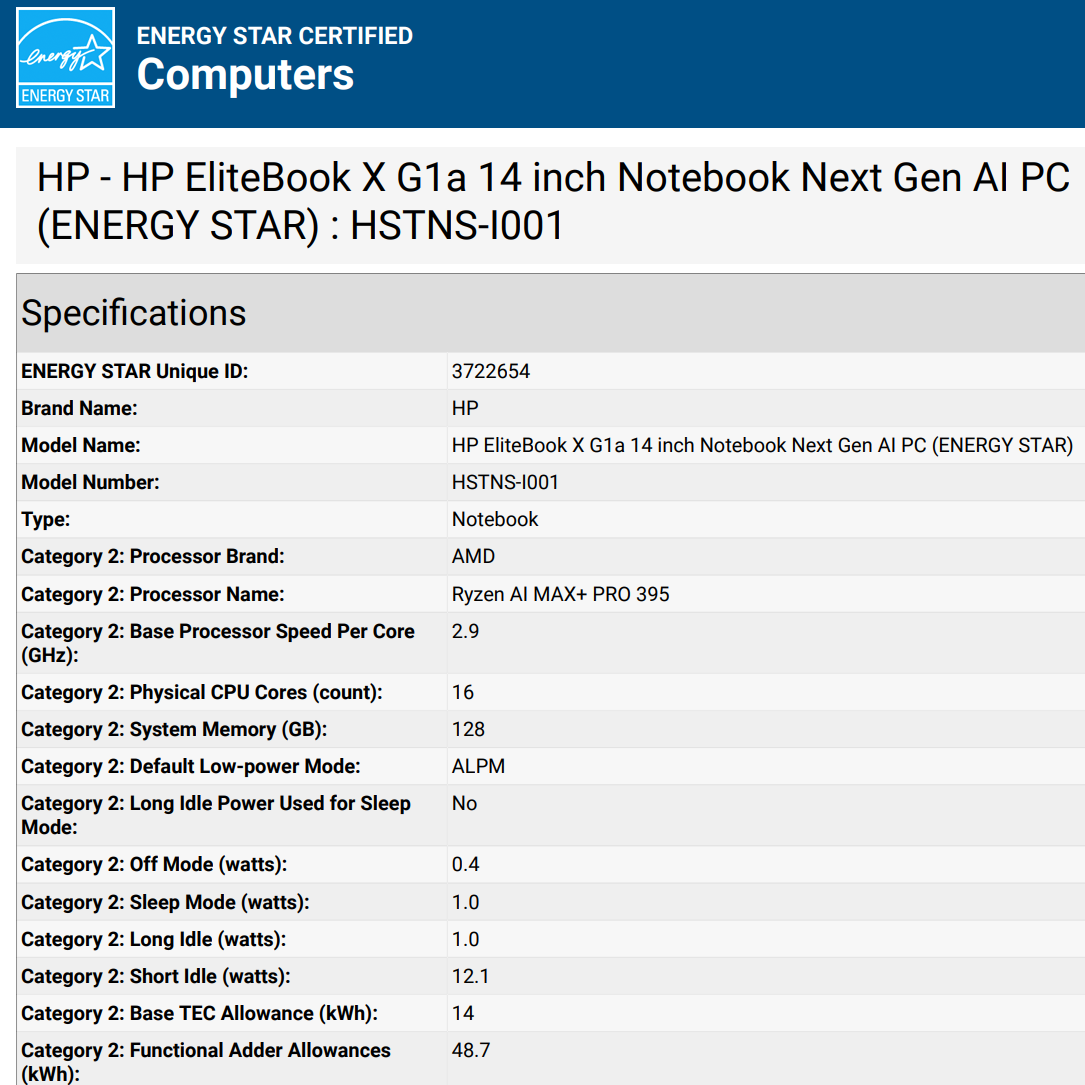Click the Default Low-power Mode value ALPM
Screen dimensions: 1085x1085
pyautogui.click(x=478, y=766)
